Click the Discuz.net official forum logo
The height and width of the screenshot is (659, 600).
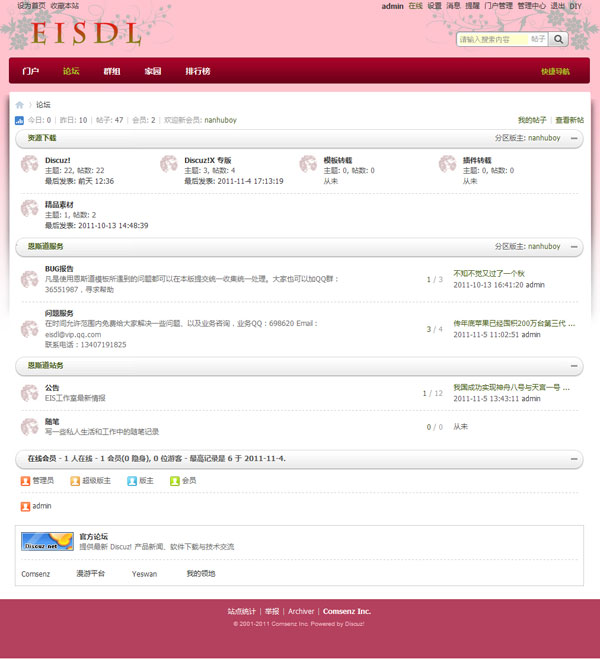(x=47, y=541)
